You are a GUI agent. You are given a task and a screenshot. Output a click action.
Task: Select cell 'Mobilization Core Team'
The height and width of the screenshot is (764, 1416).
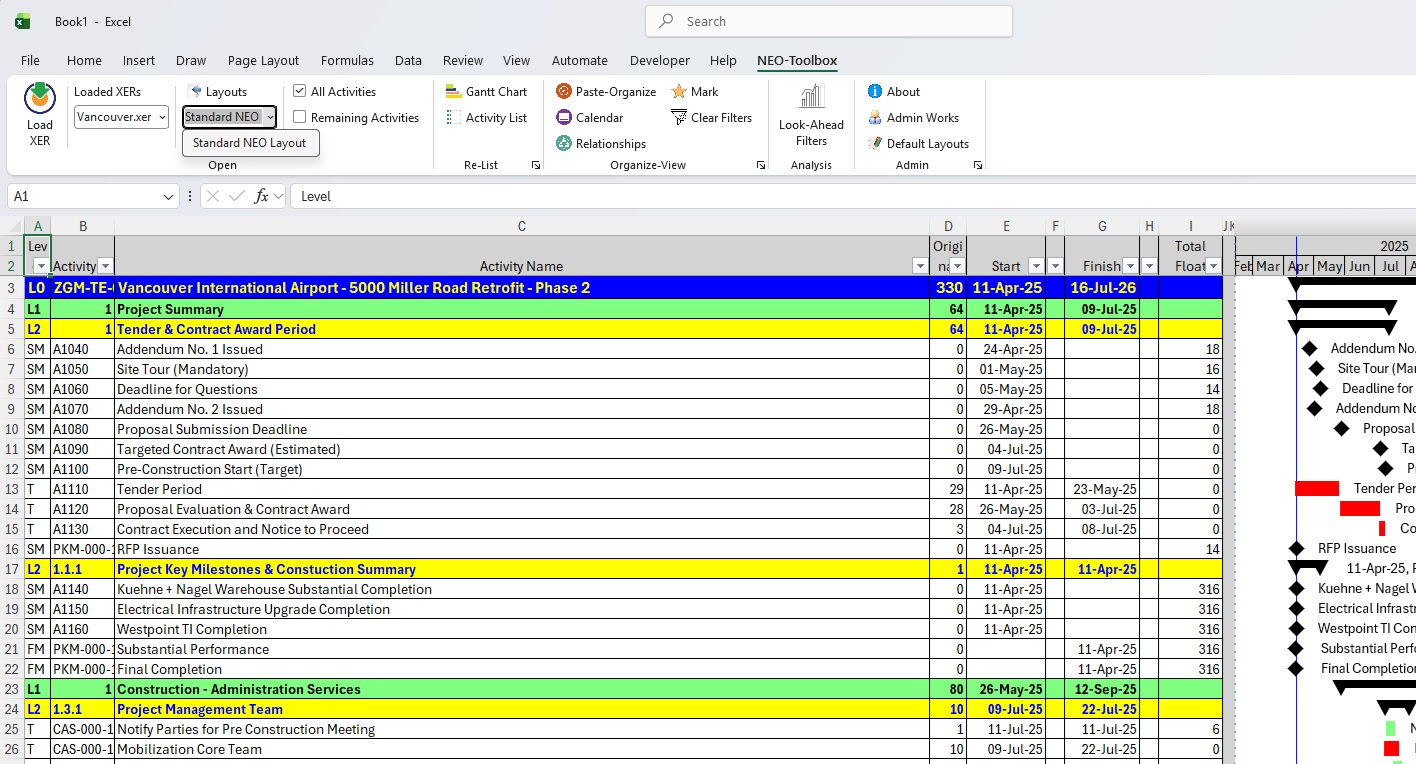[522, 749]
